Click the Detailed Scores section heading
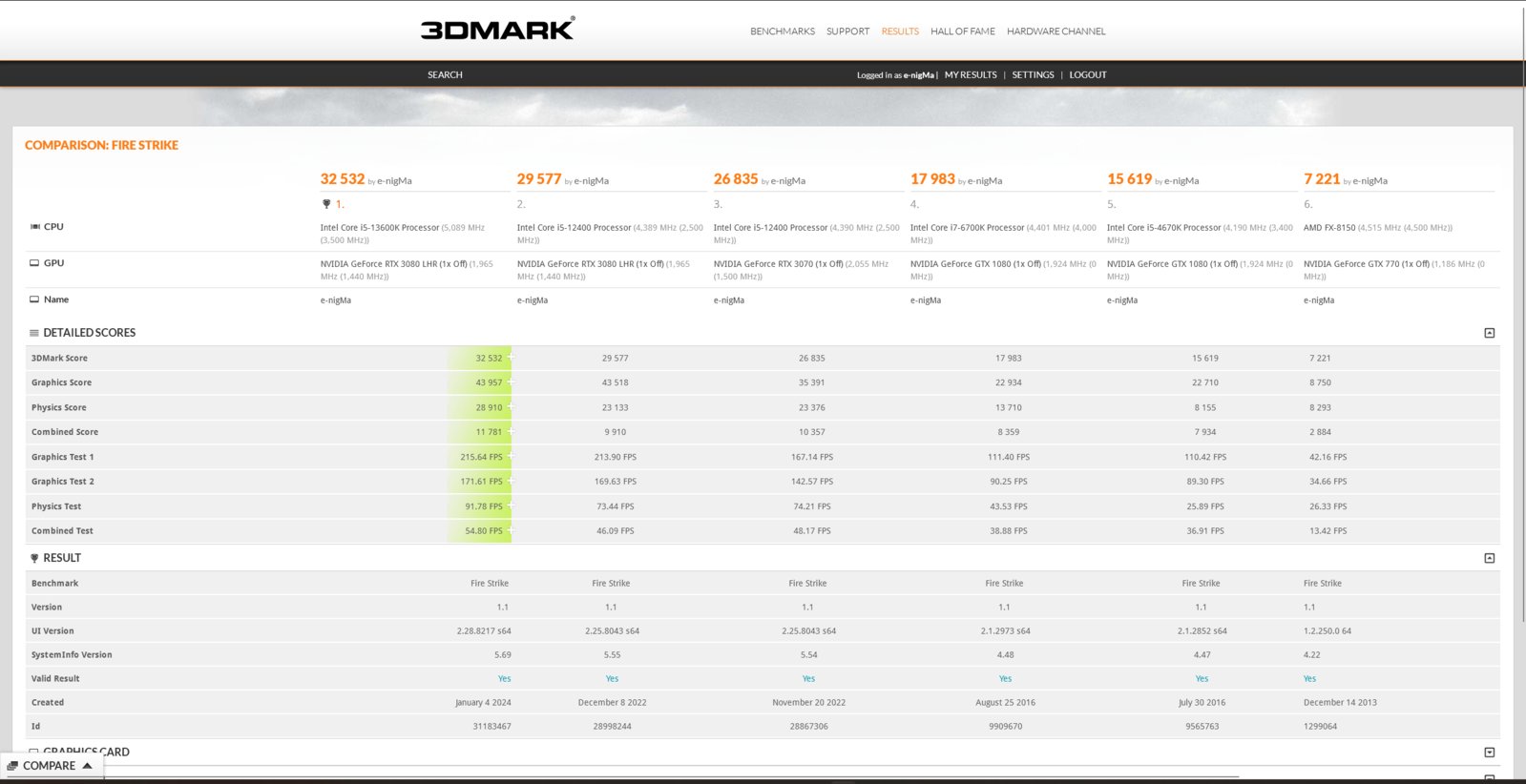 89,333
